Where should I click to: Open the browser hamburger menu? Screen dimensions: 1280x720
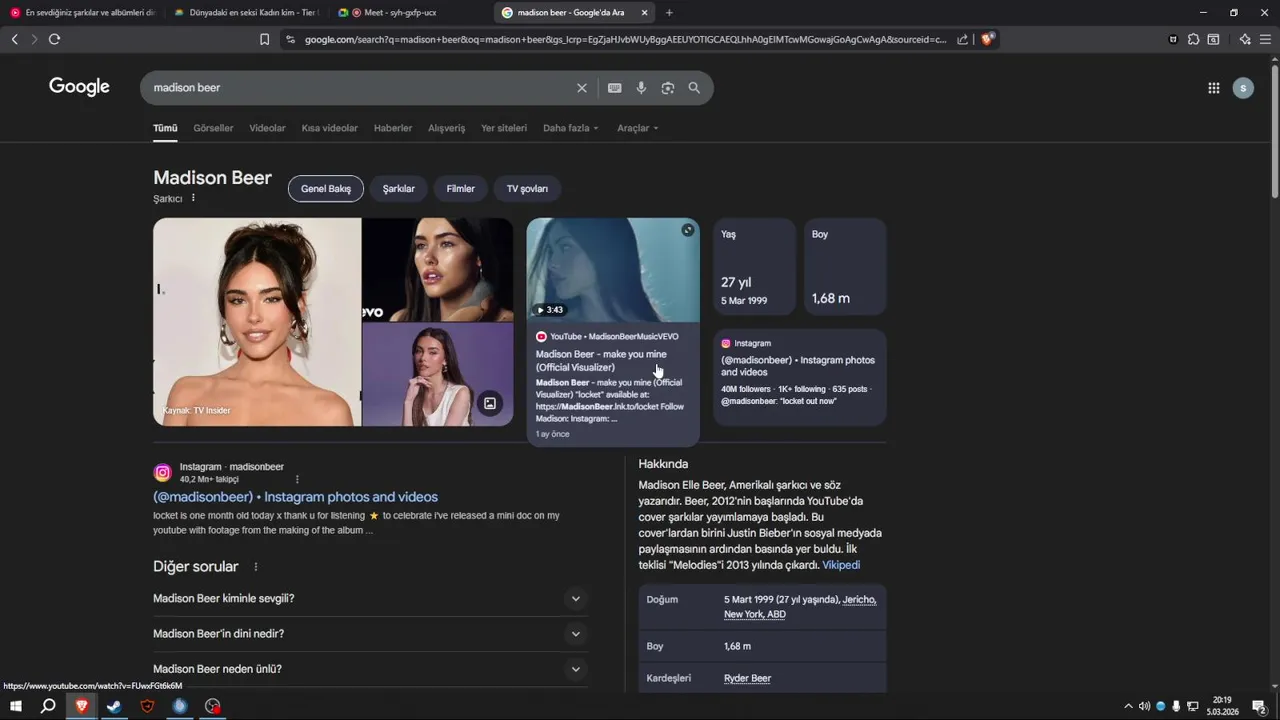(1266, 39)
